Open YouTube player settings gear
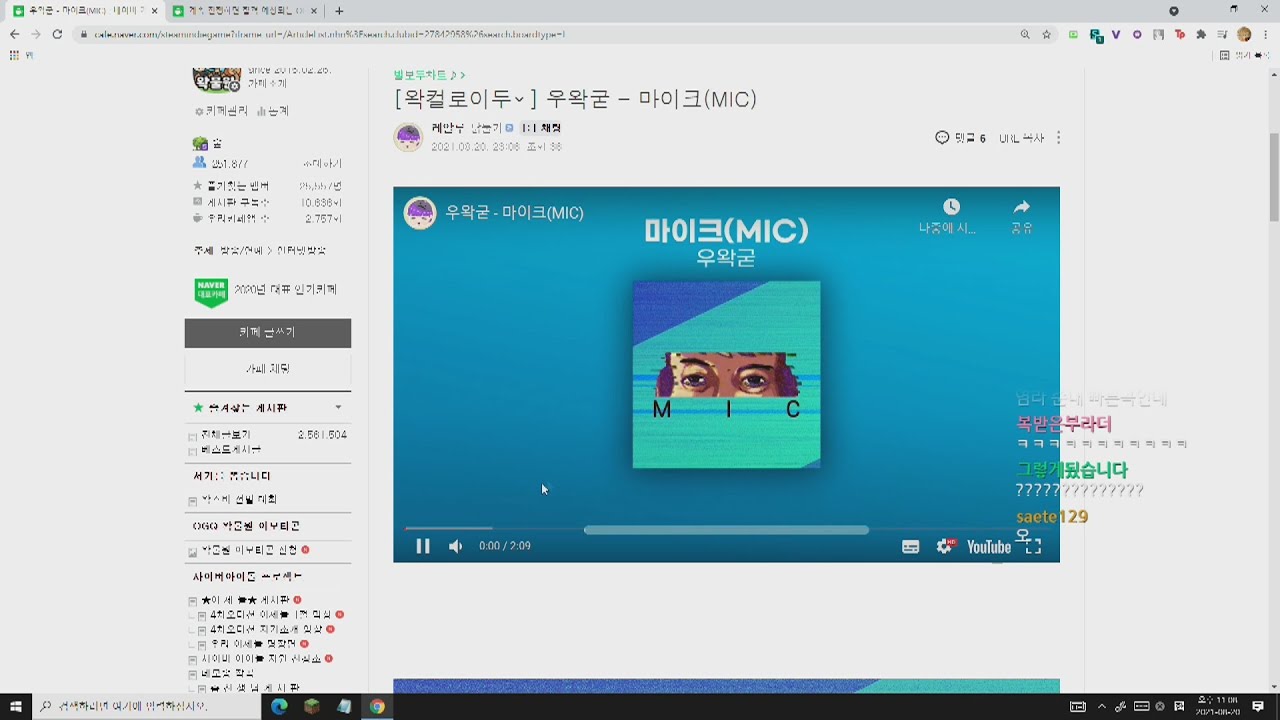 click(945, 546)
